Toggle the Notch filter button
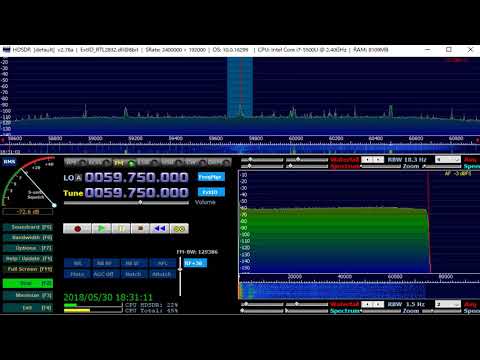The image size is (480, 360). coord(133,274)
